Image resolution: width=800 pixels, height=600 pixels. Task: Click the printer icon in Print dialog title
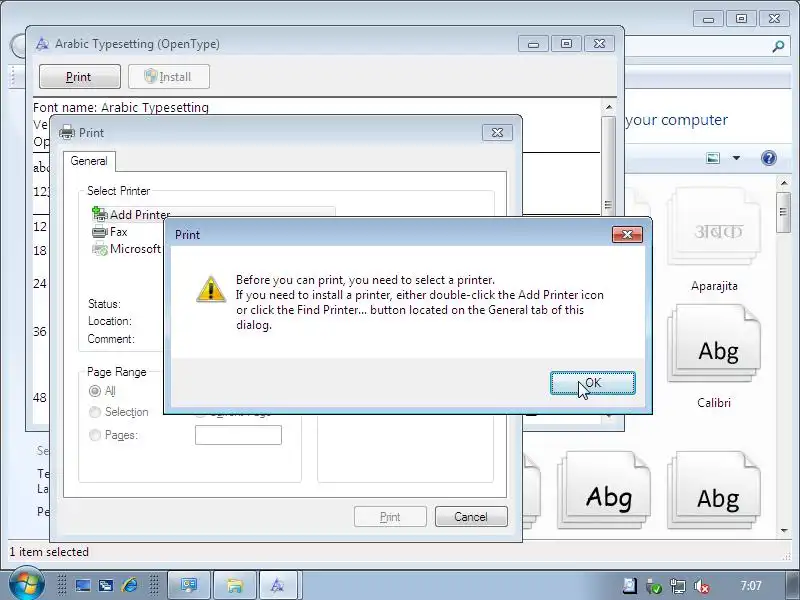coord(67,133)
